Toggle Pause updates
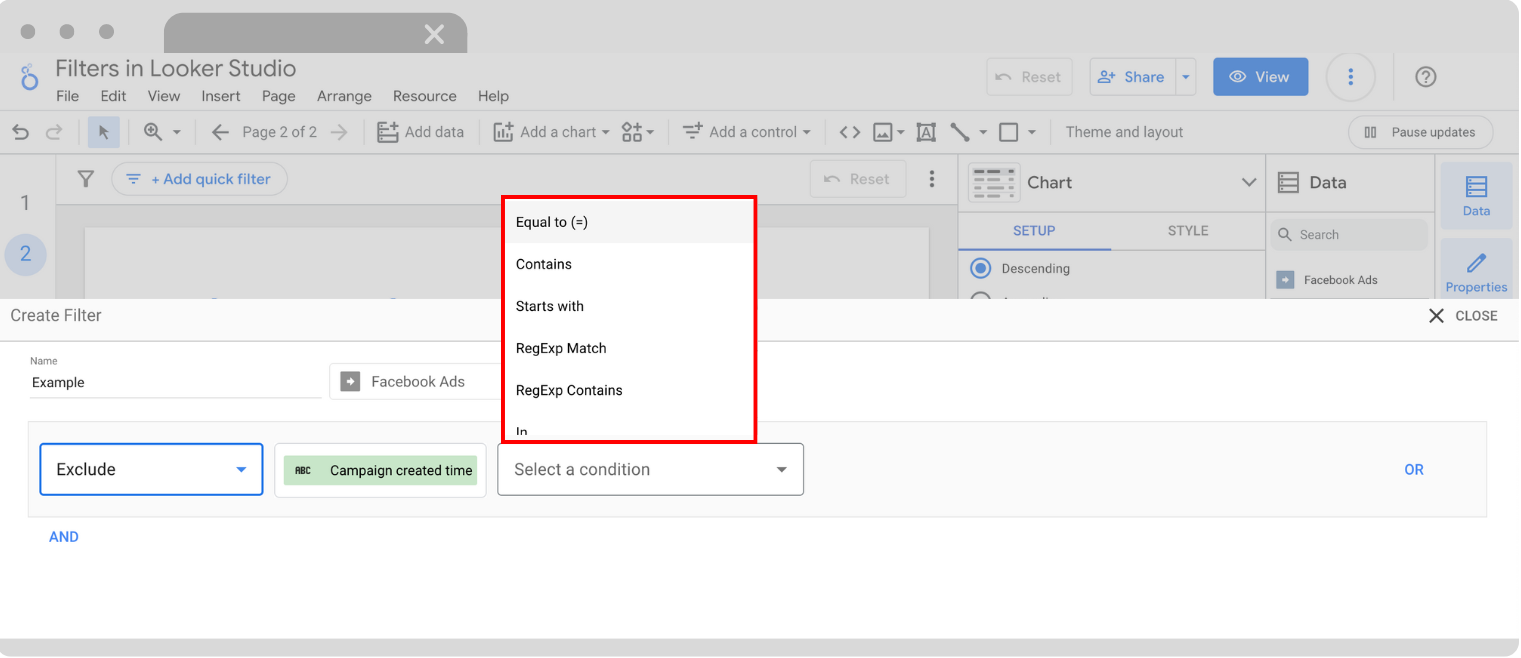 click(1419, 131)
